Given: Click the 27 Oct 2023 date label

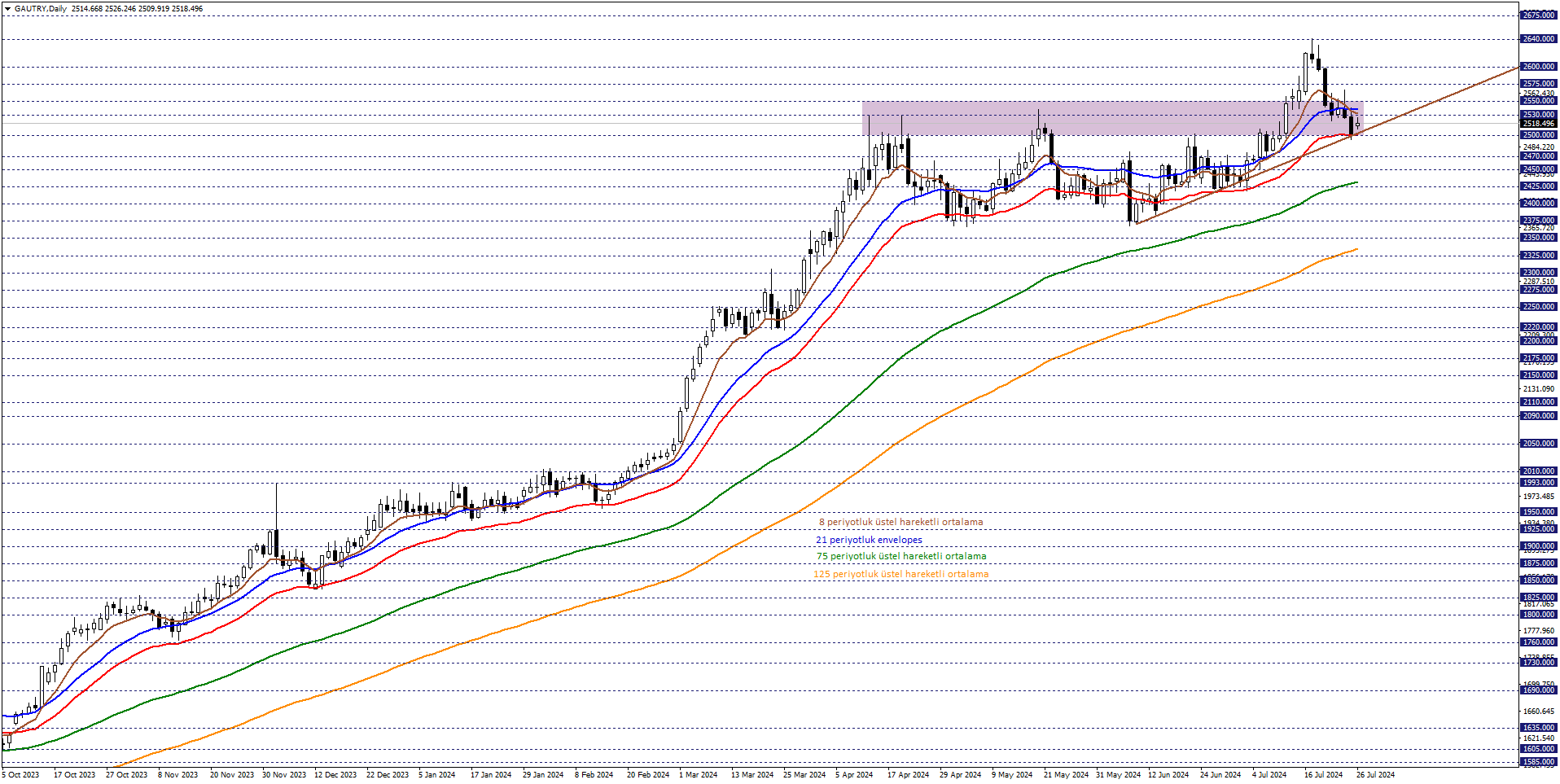Looking at the screenshot, I should click(x=126, y=774).
